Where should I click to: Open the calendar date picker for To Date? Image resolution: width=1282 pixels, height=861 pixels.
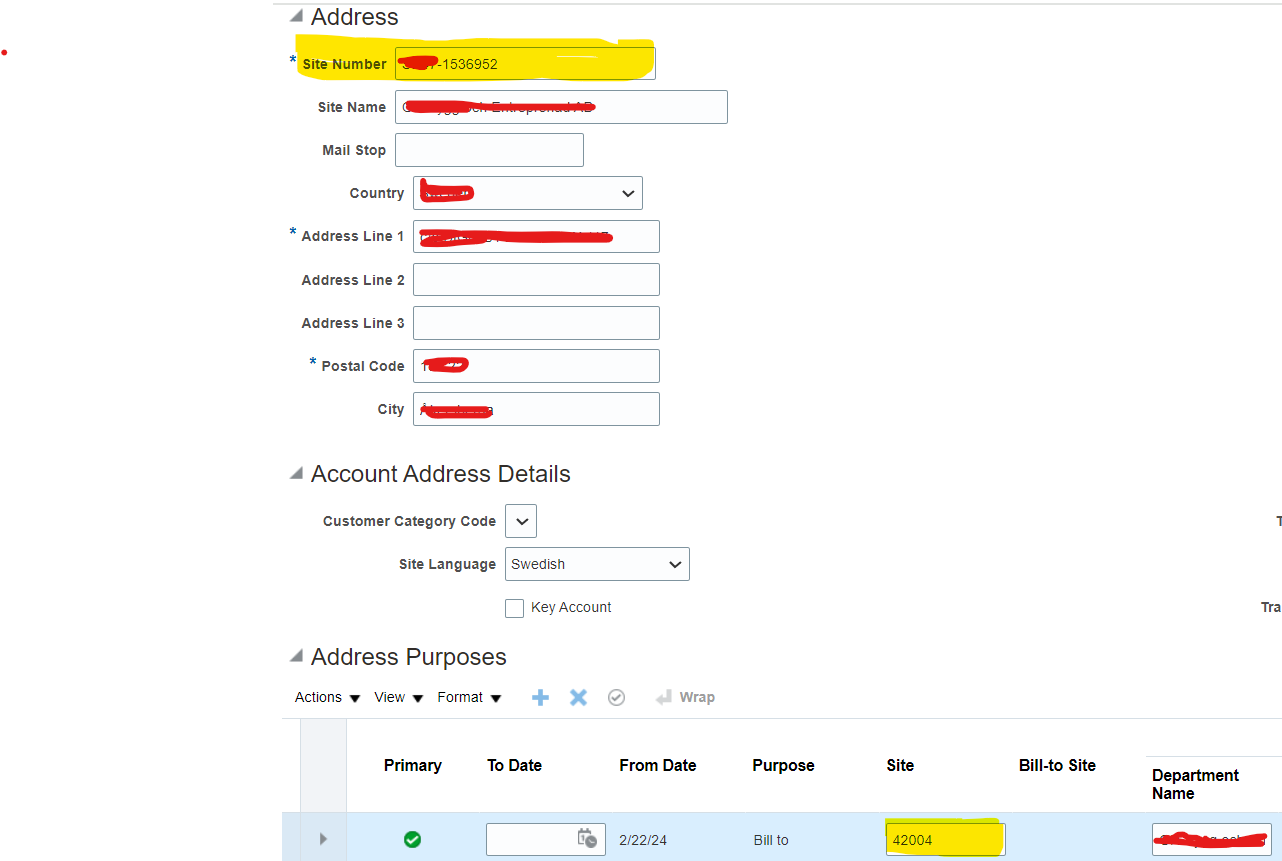[x=589, y=839]
